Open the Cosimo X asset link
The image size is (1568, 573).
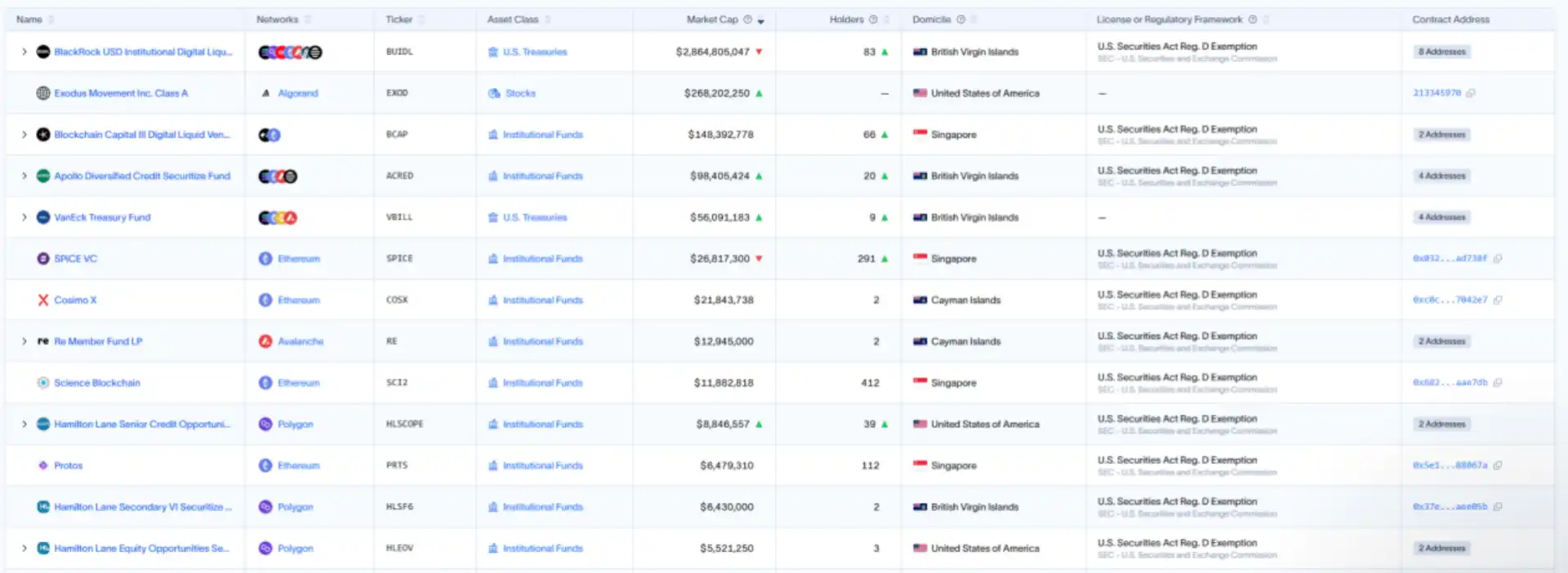coord(75,300)
